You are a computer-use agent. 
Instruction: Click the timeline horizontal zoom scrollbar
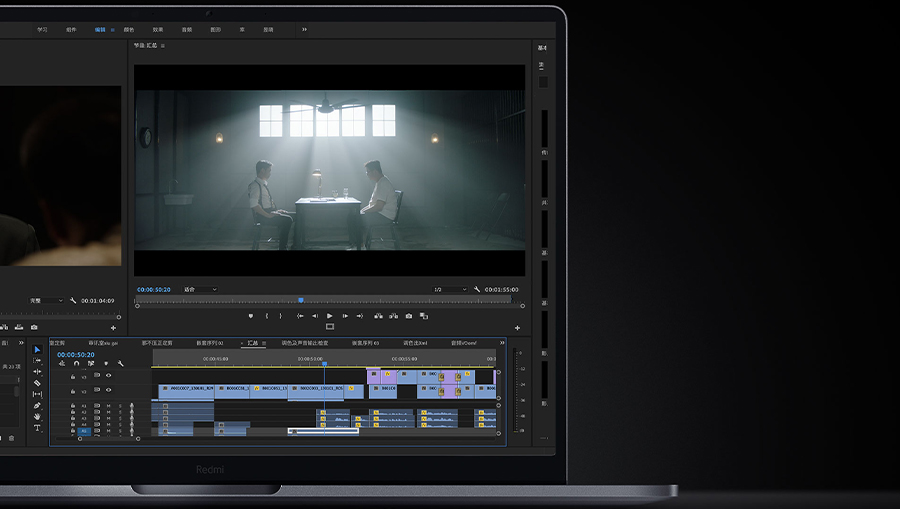tap(108, 439)
